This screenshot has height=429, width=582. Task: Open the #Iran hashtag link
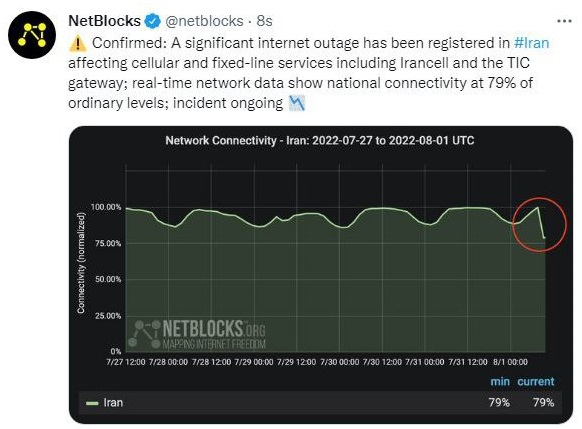[x=531, y=43]
